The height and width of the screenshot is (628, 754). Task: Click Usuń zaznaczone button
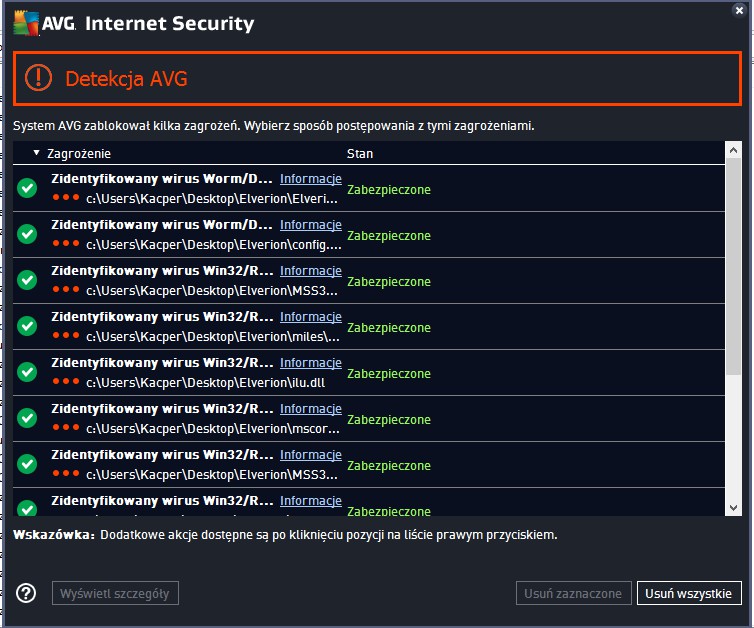[x=573, y=593]
